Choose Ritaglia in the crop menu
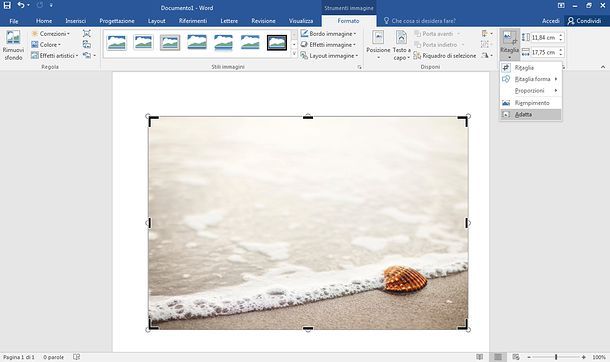 (x=531, y=68)
